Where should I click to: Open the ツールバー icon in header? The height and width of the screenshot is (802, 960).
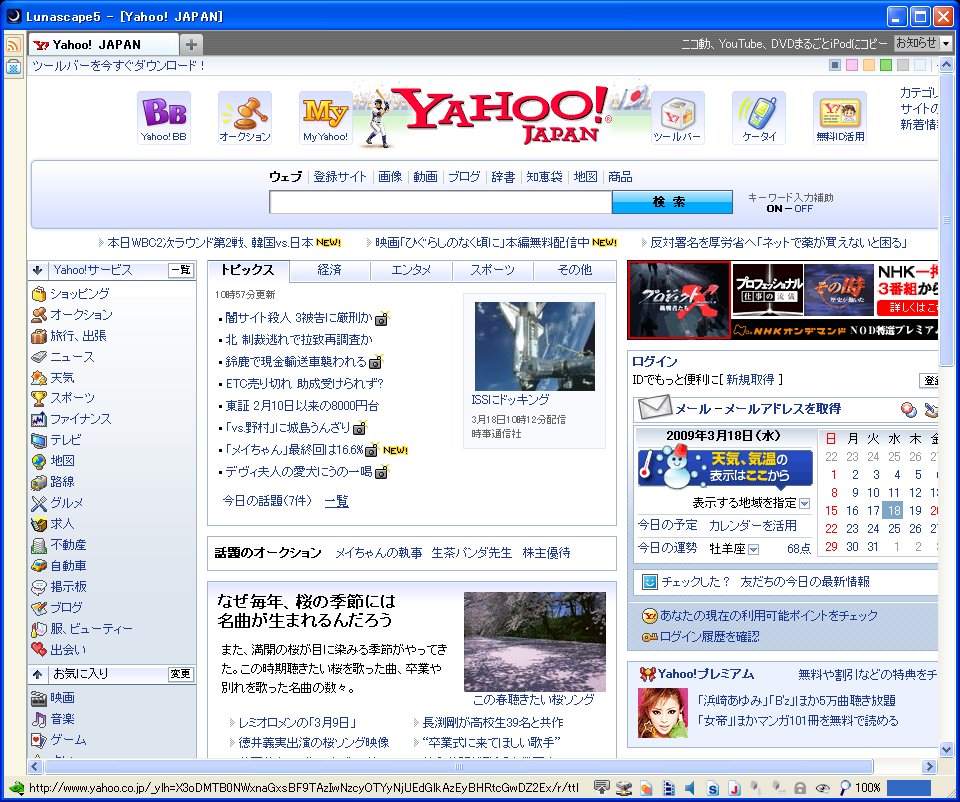click(x=678, y=118)
